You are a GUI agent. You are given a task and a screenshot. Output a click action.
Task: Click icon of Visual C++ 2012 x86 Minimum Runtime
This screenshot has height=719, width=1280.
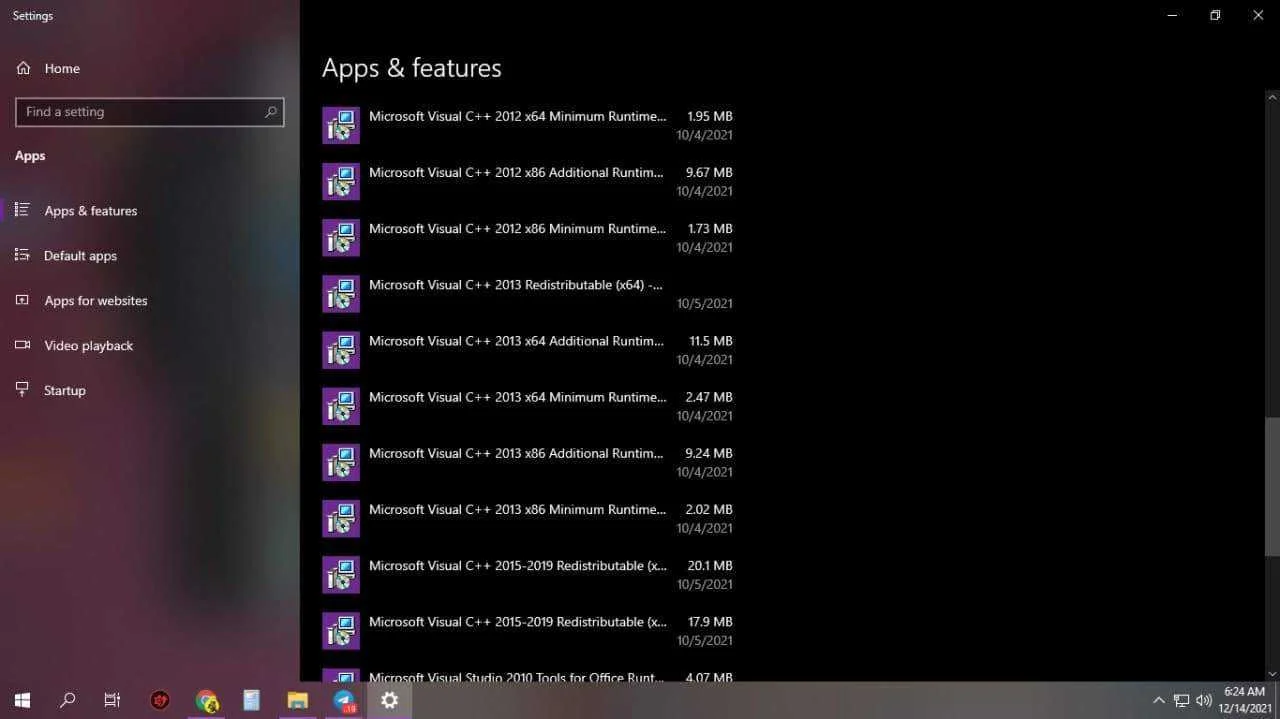click(x=341, y=238)
